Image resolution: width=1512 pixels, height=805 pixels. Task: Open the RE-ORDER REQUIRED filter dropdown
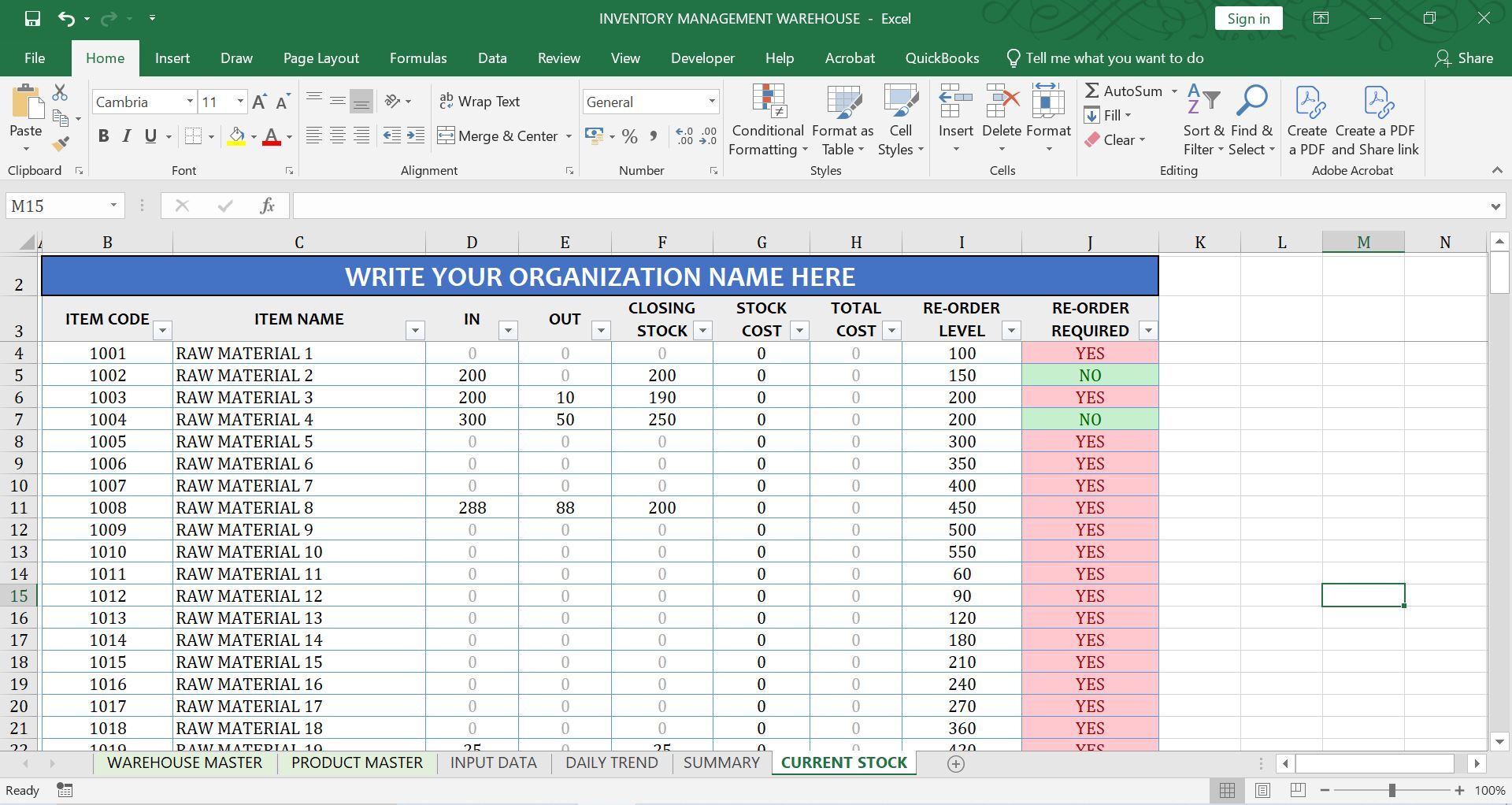click(1148, 331)
